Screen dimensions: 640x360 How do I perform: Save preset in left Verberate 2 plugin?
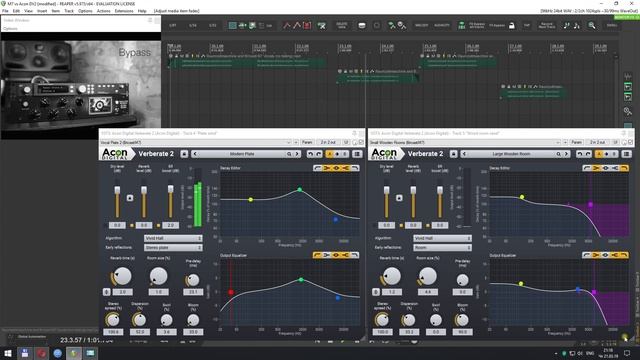click(184, 154)
